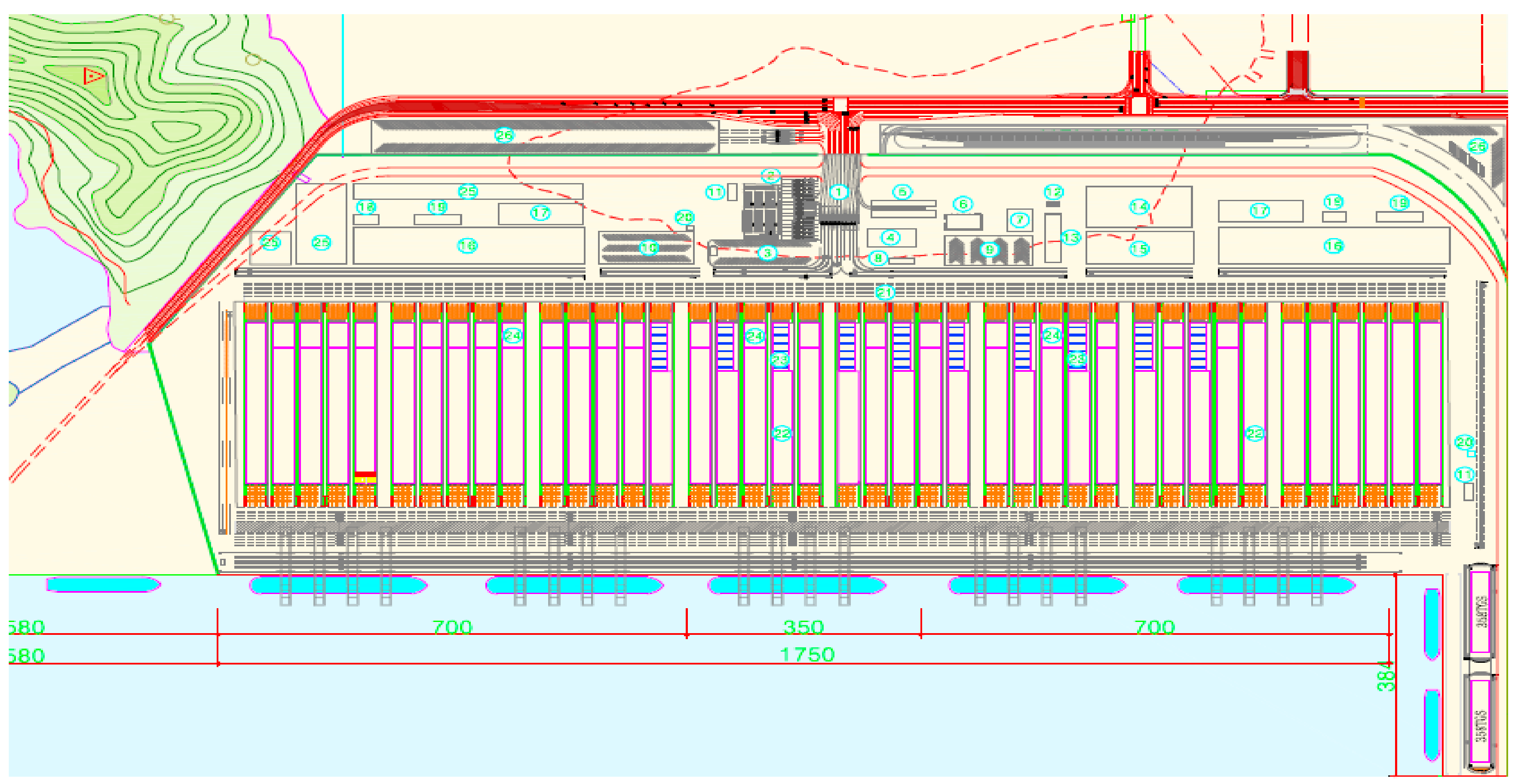Screen dimensions: 1515x784
Task: Select the 350 middle berth dimension text
Action: (804, 627)
